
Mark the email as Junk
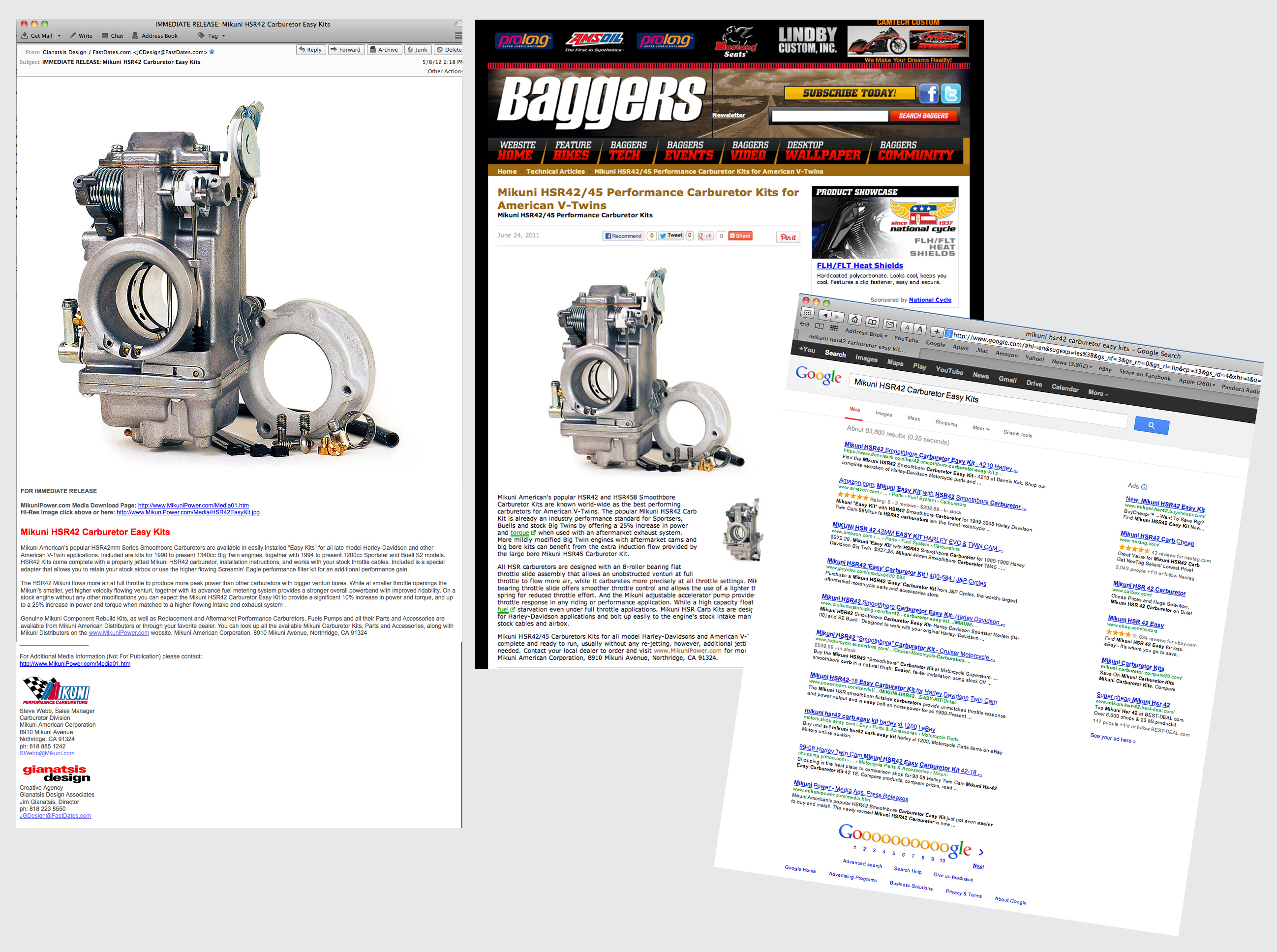[418, 50]
